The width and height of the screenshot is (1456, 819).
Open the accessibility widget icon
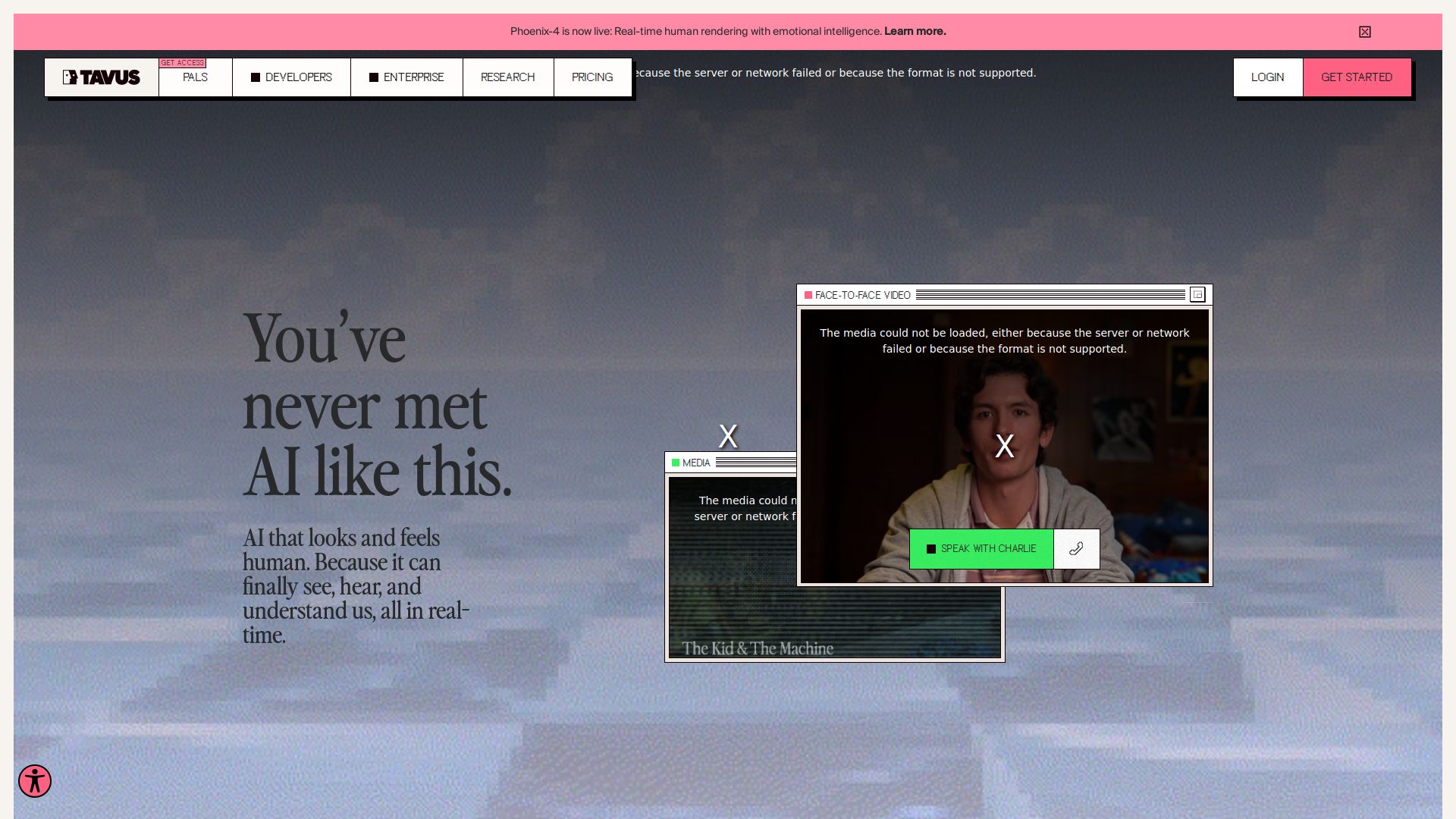(x=35, y=781)
